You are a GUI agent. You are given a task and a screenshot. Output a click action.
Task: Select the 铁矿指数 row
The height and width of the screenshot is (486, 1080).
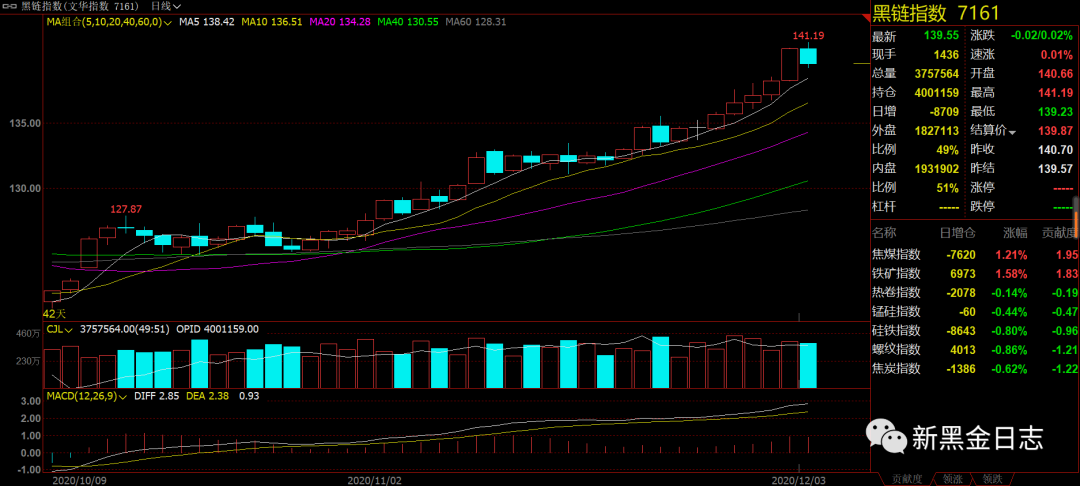[975, 274]
